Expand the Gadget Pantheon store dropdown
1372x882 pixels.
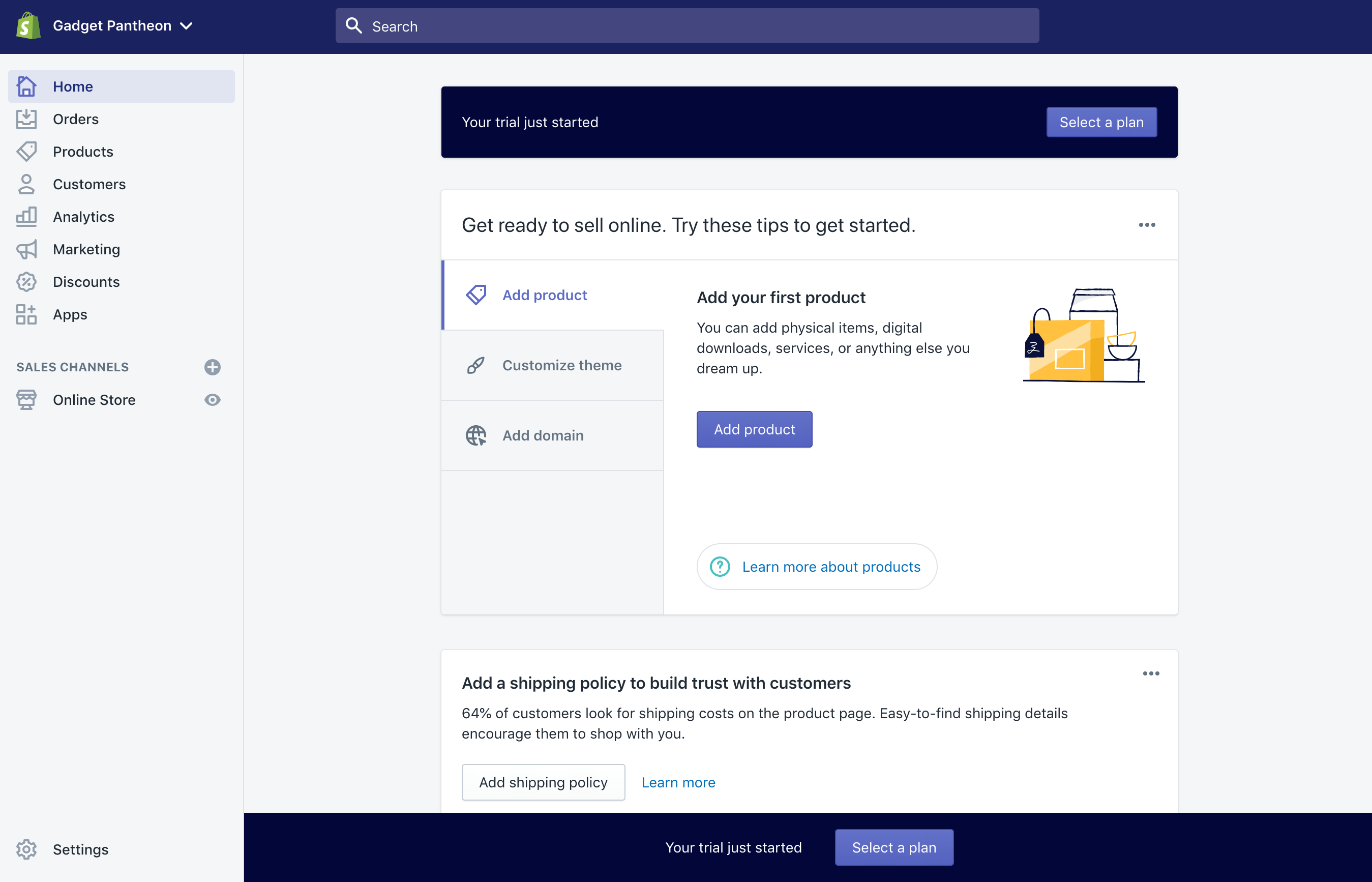122,26
